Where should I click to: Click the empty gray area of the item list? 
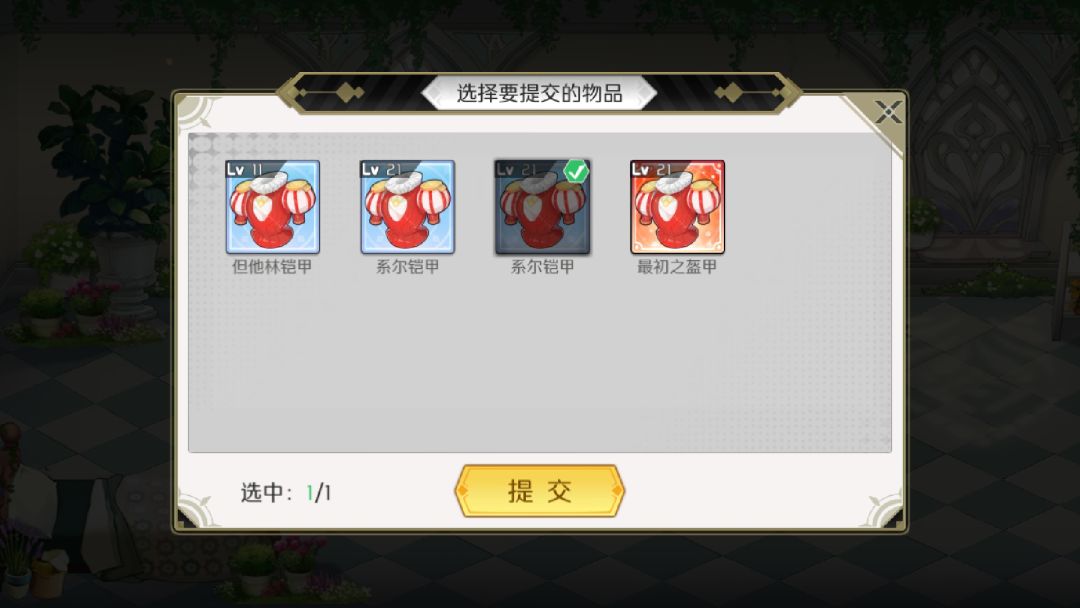coord(539,365)
